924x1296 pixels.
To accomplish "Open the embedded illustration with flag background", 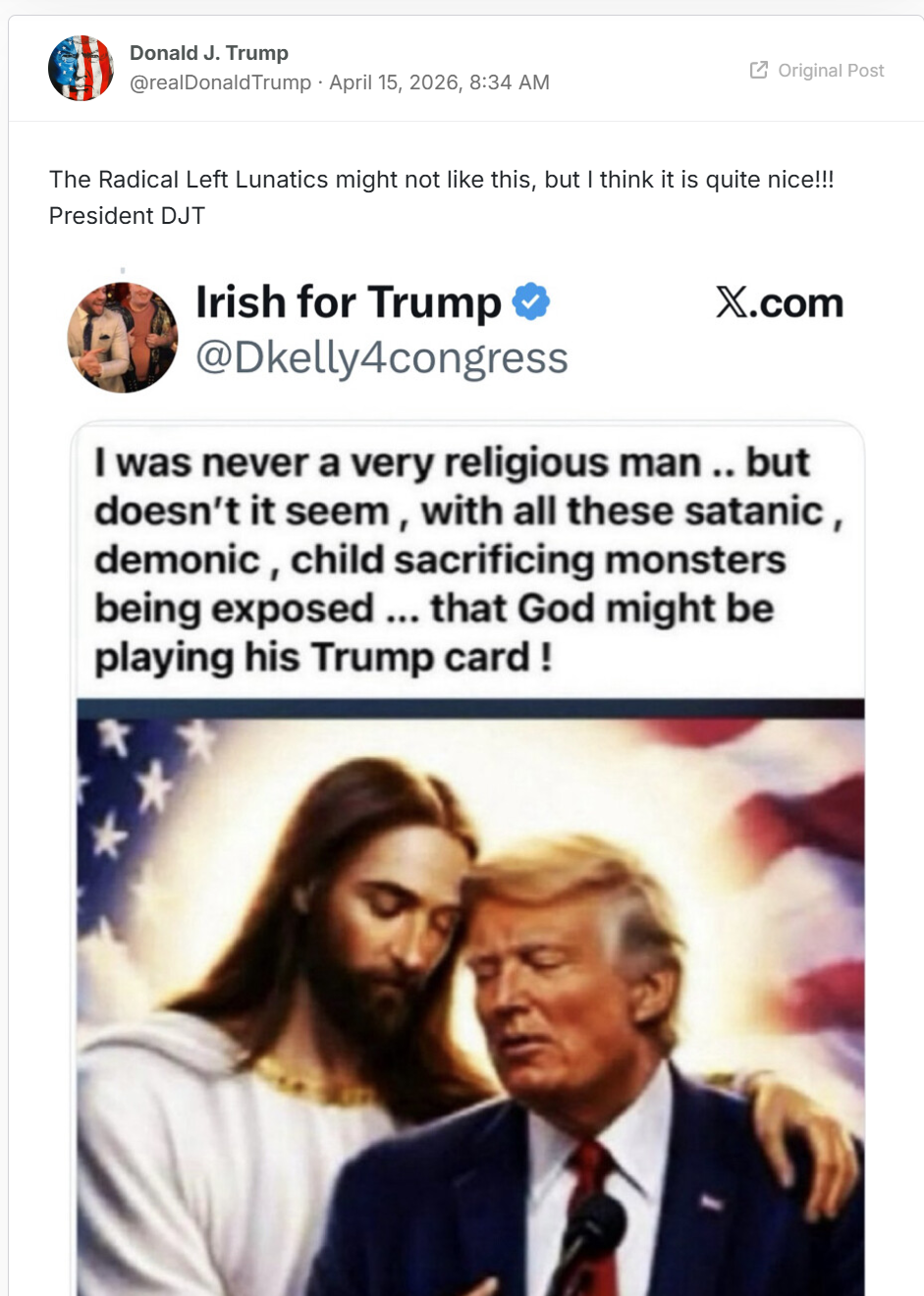I will coord(470,982).
